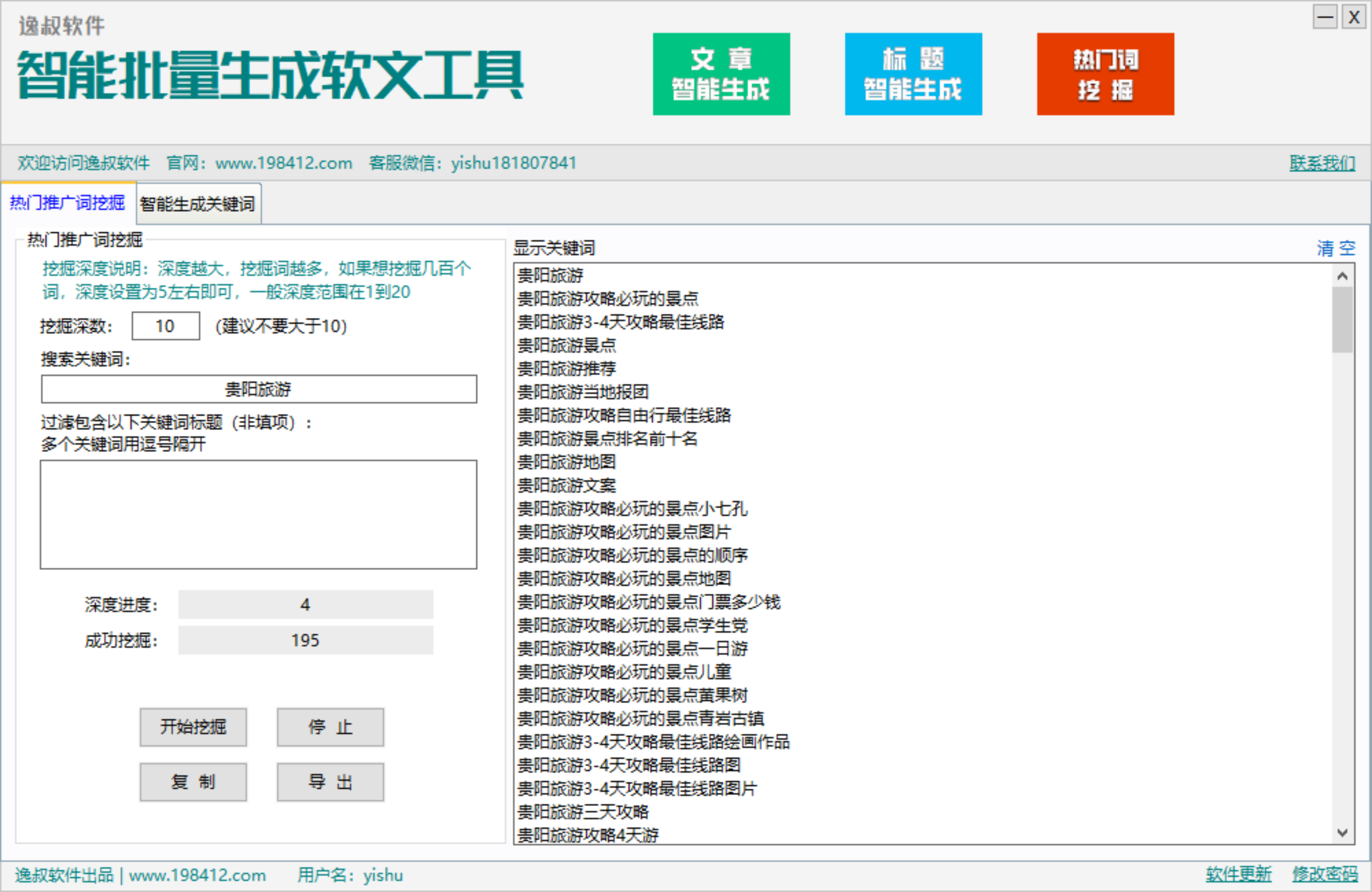Click the 开始挖掘 button

point(193,727)
